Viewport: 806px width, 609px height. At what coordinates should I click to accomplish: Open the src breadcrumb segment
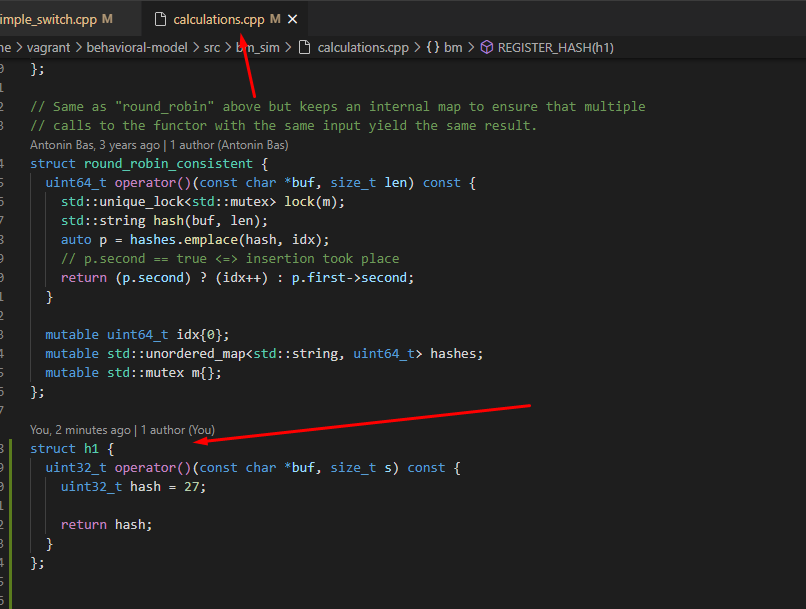tap(212, 48)
